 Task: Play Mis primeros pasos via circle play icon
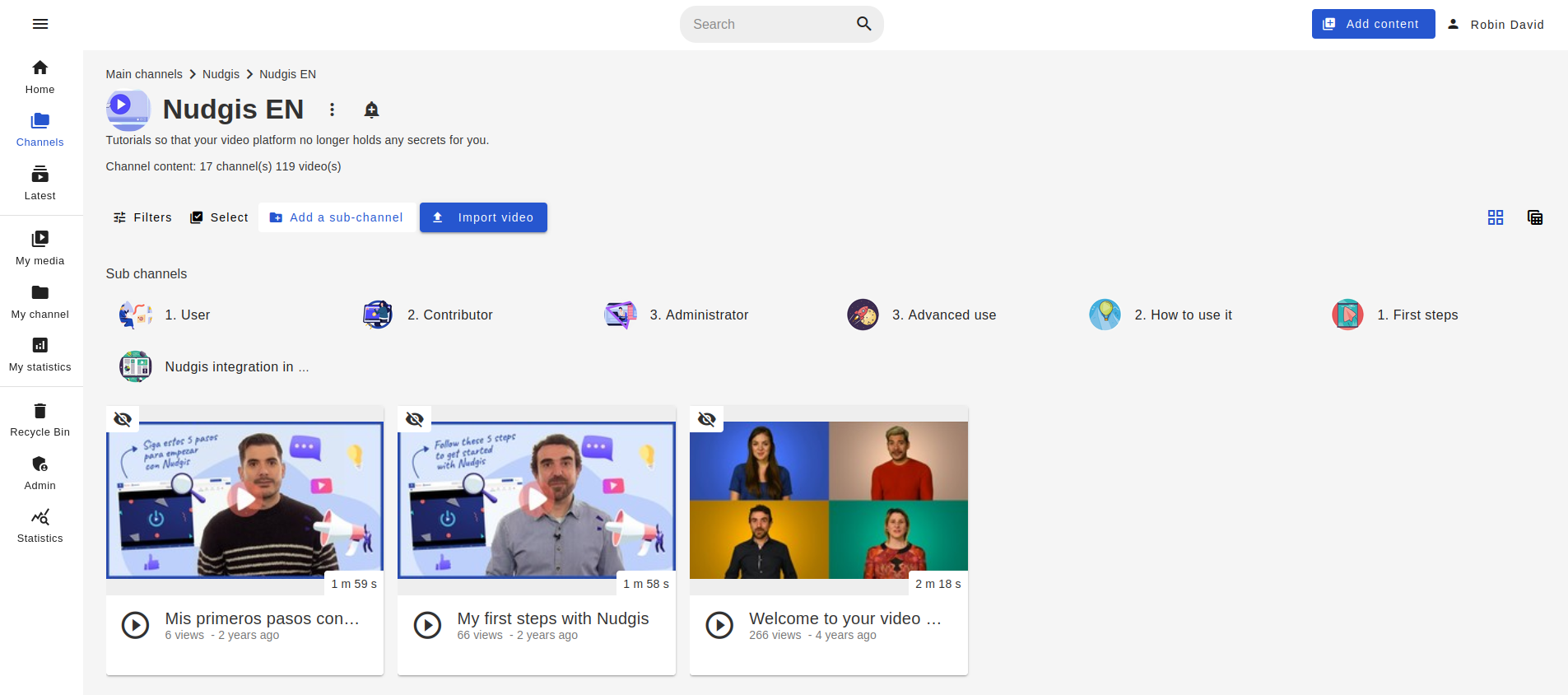click(x=136, y=626)
